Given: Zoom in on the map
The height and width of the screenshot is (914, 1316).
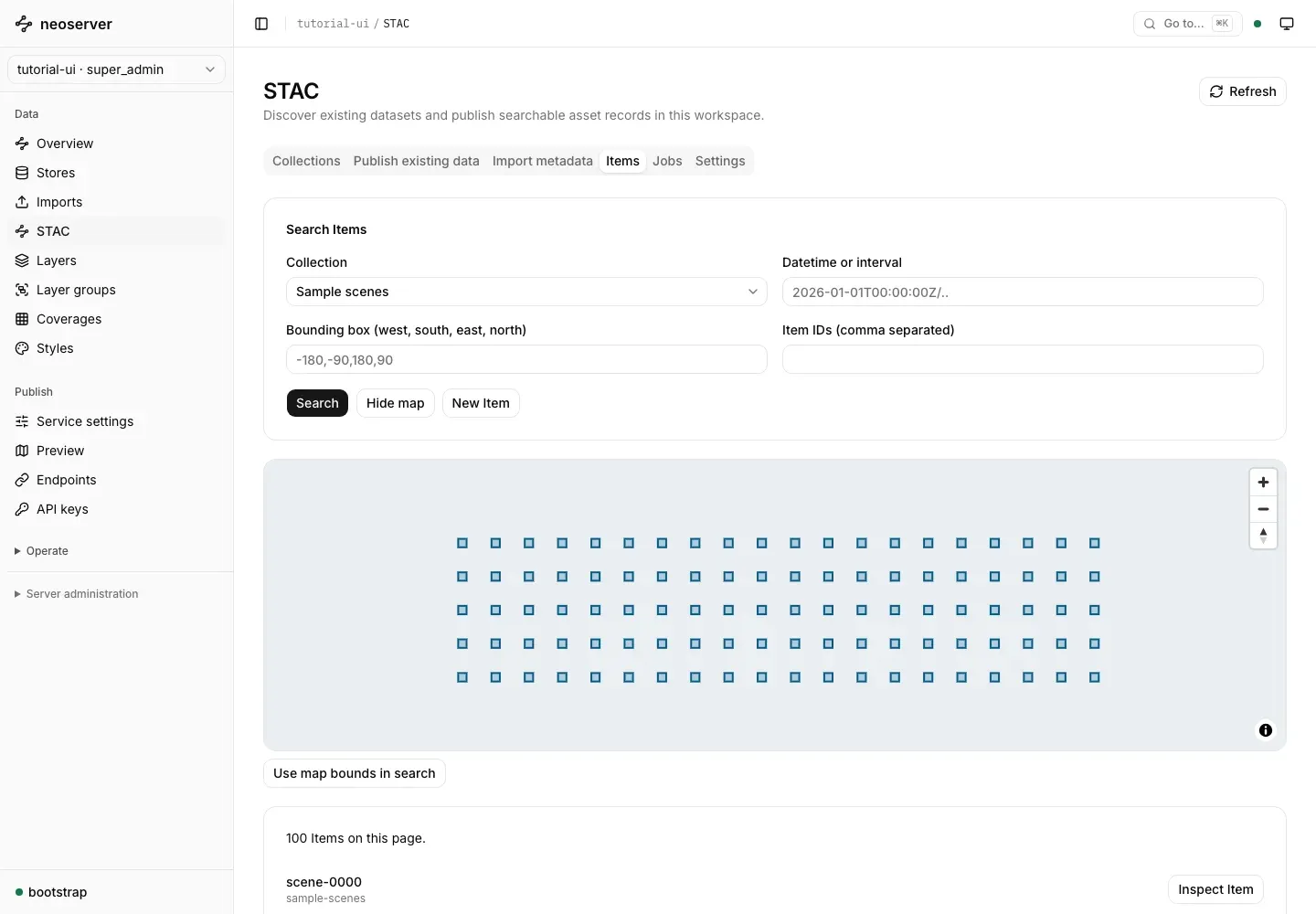Looking at the screenshot, I should [x=1263, y=483].
